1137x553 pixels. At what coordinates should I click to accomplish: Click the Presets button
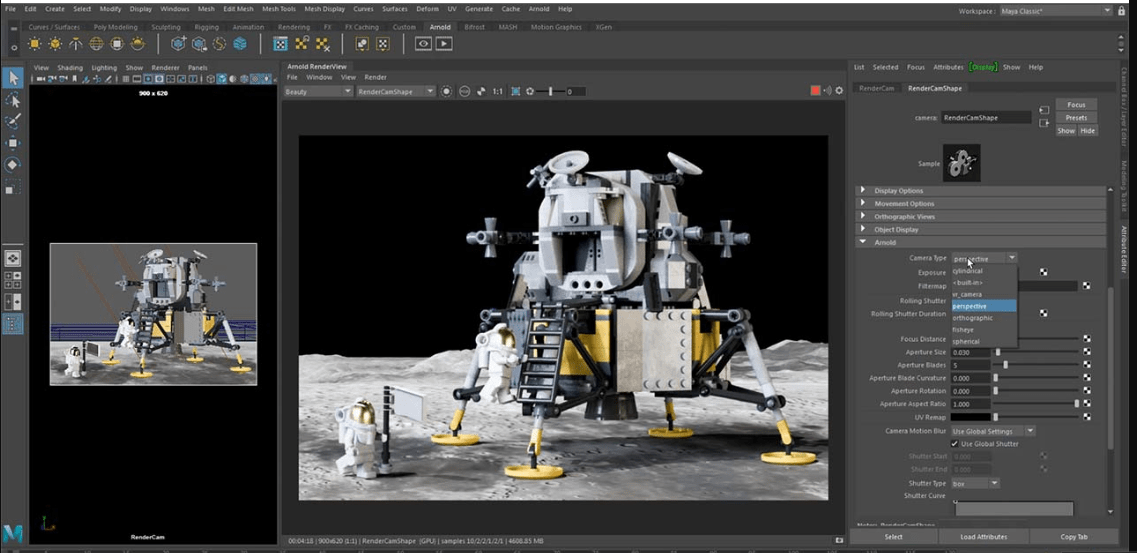[x=1076, y=117]
